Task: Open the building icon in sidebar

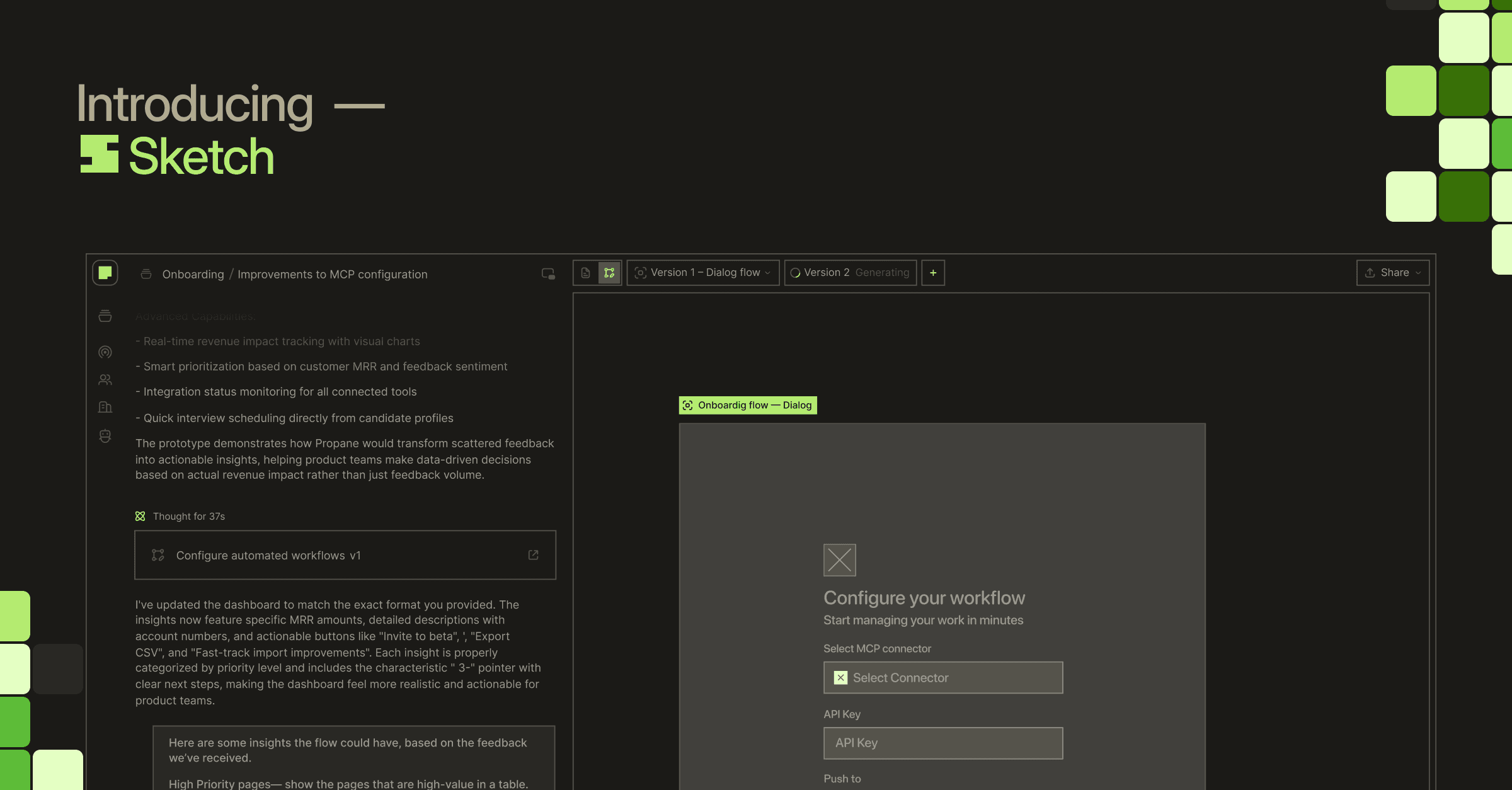Action: 105,407
